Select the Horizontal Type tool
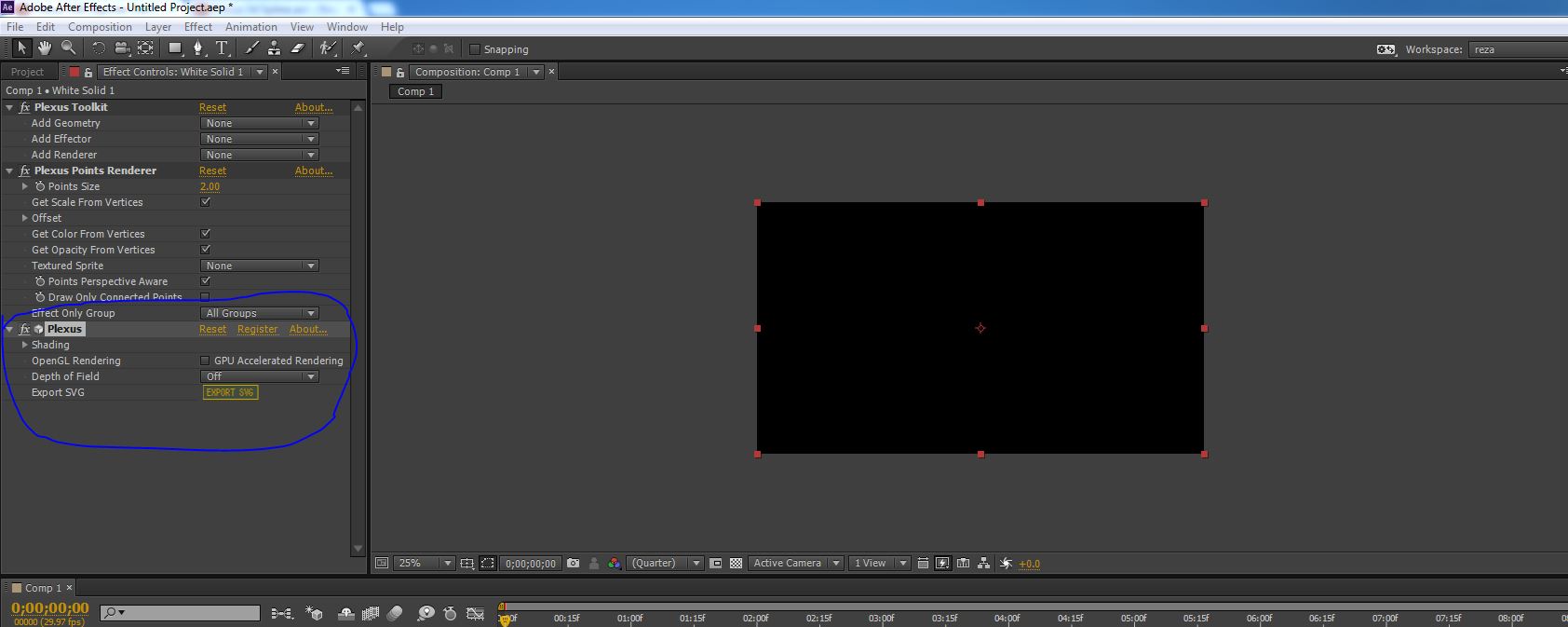Image resolution: width=1568 pixels, height=627 pixels. (222, 48)
